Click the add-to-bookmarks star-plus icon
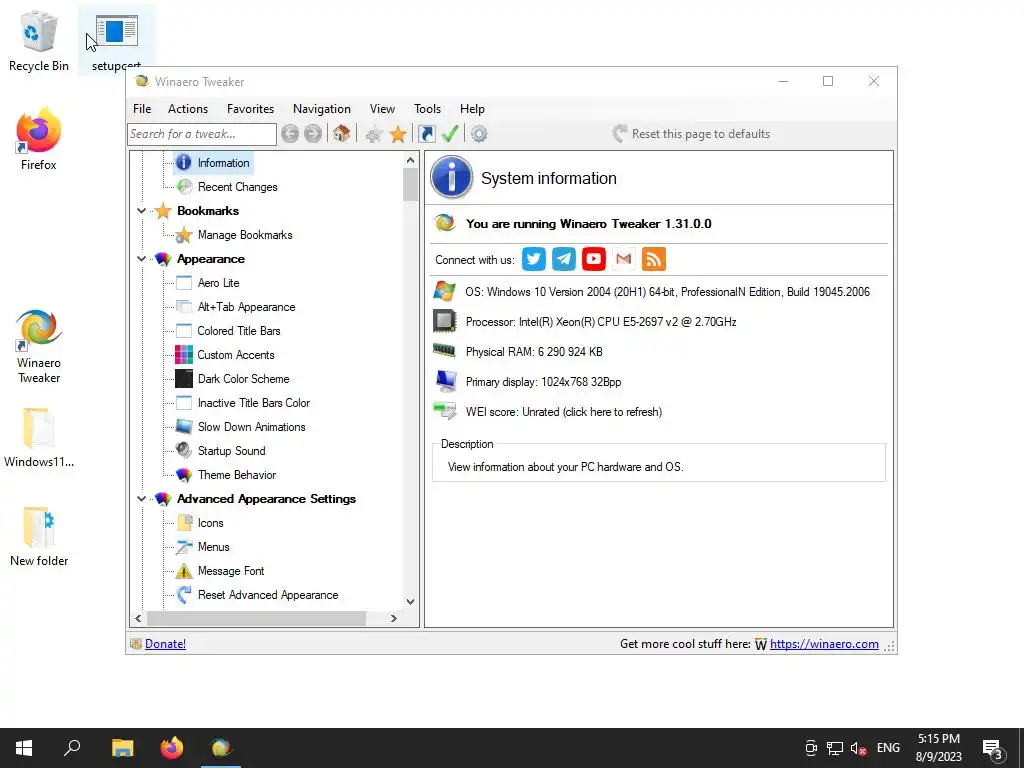1024x768 pixels. (374, 135)
